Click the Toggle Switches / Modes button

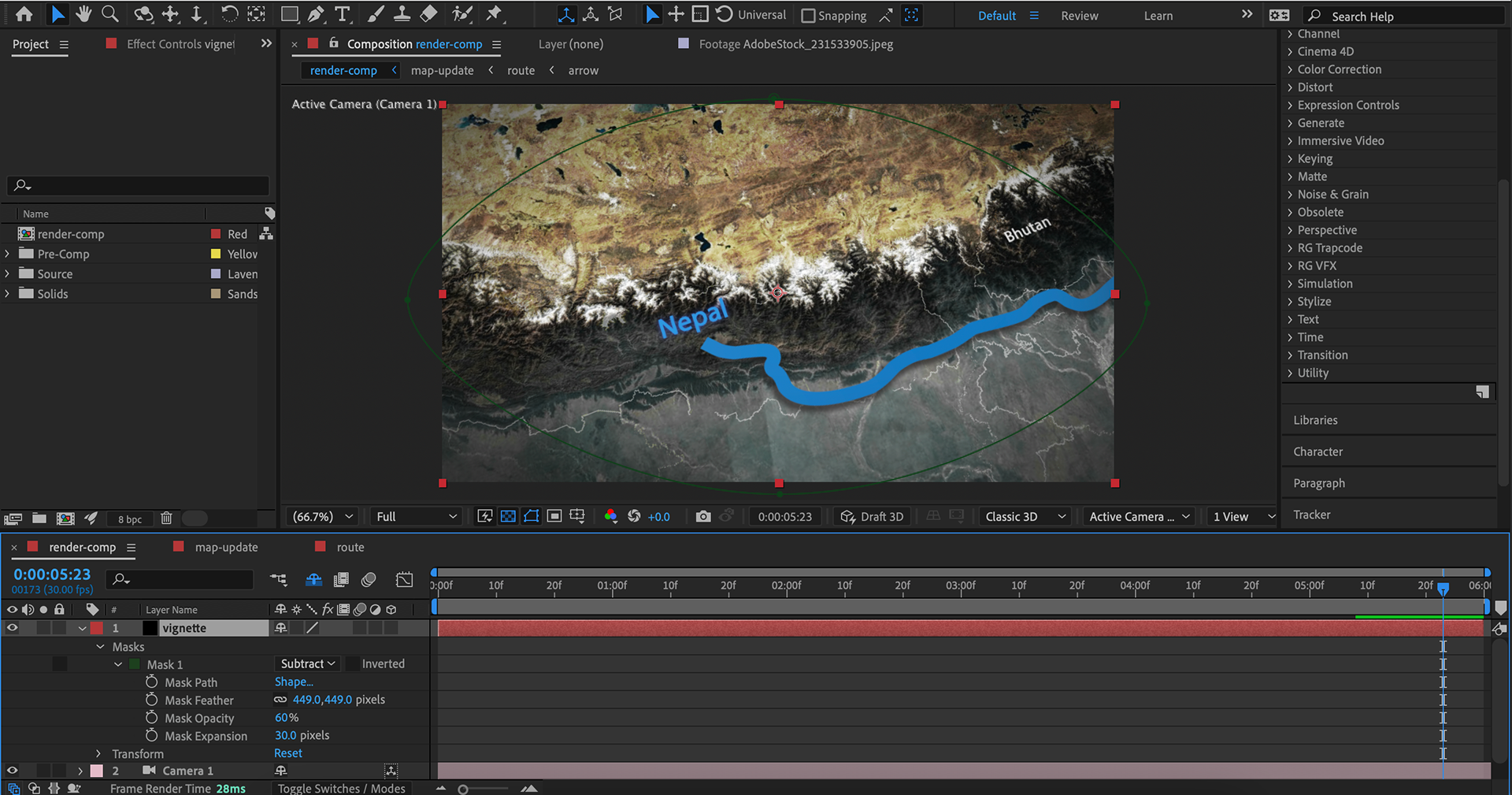click(x=341, y=788)
